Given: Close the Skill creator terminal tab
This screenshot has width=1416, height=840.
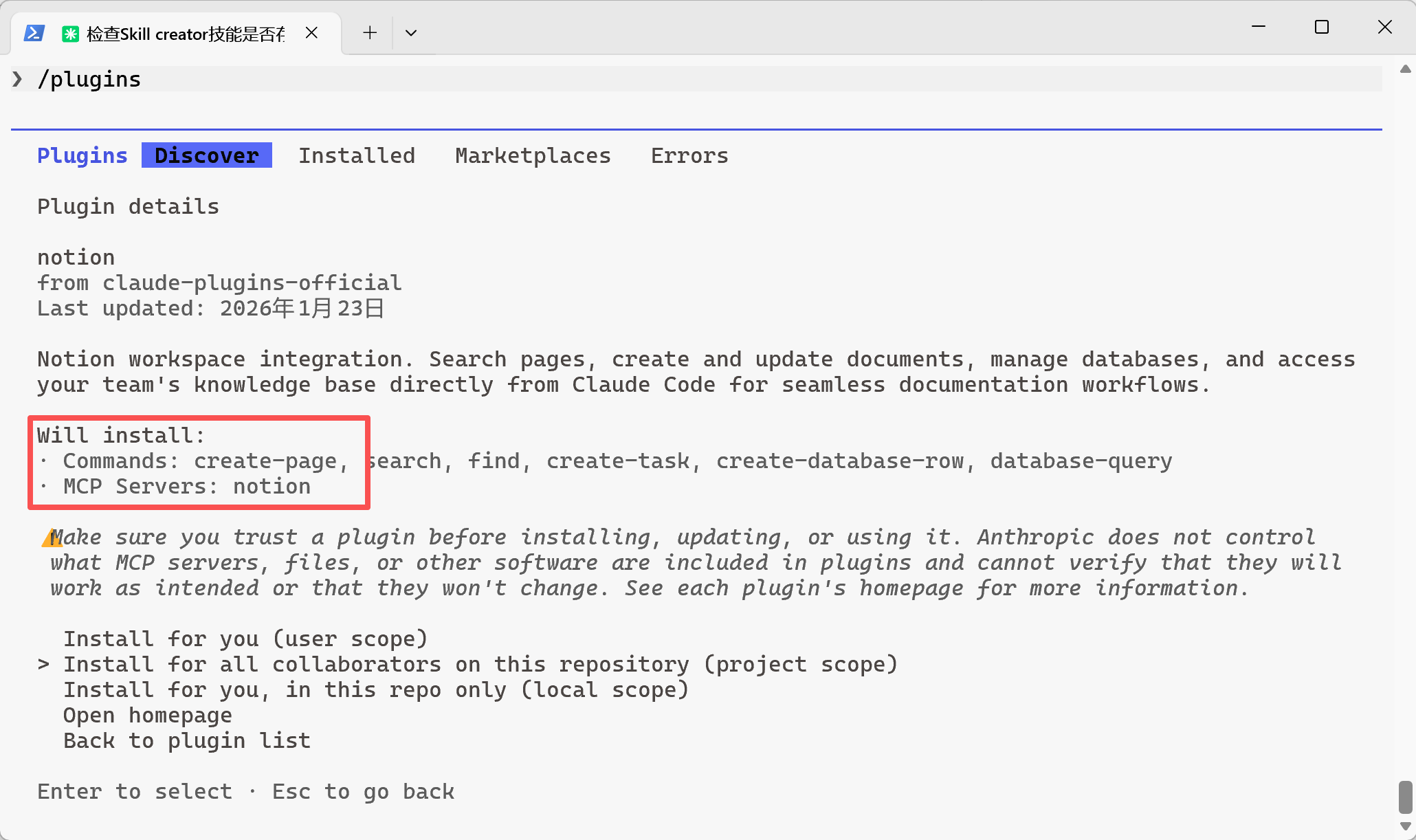Looking at the screenshot, I should pos(311,32).
